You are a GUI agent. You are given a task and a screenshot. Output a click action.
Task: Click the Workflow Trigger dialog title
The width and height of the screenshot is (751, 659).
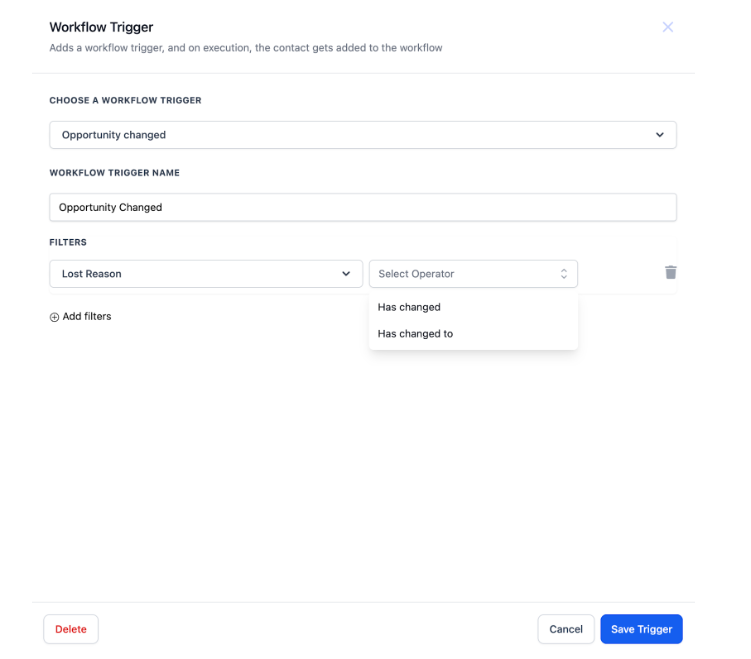(101, 27)
